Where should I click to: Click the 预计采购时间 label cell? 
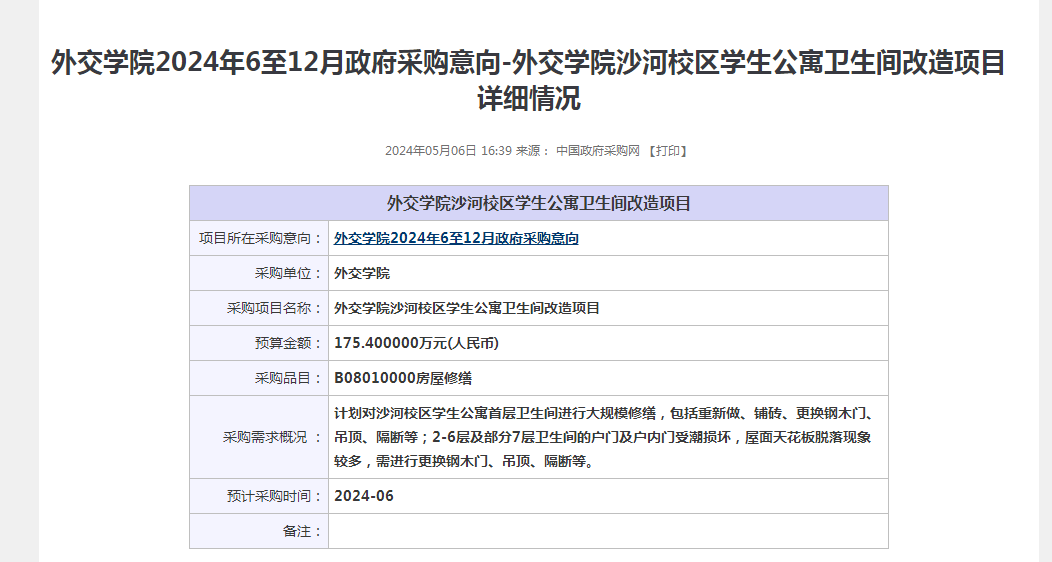(x=274, y=496)
